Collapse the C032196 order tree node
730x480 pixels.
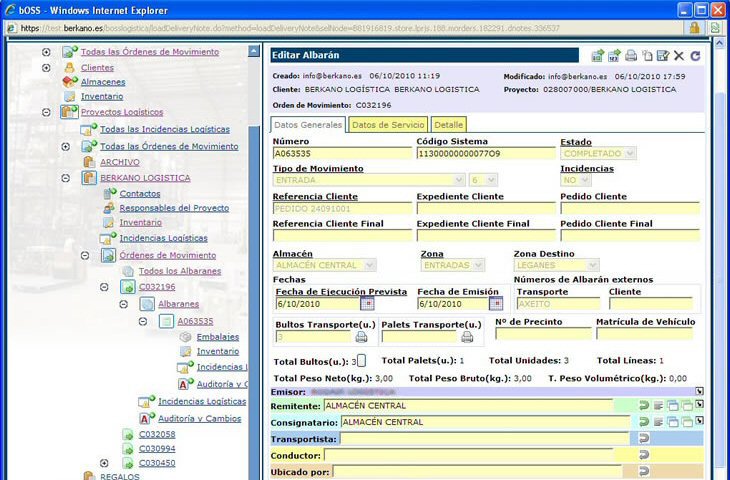(104, 286)
